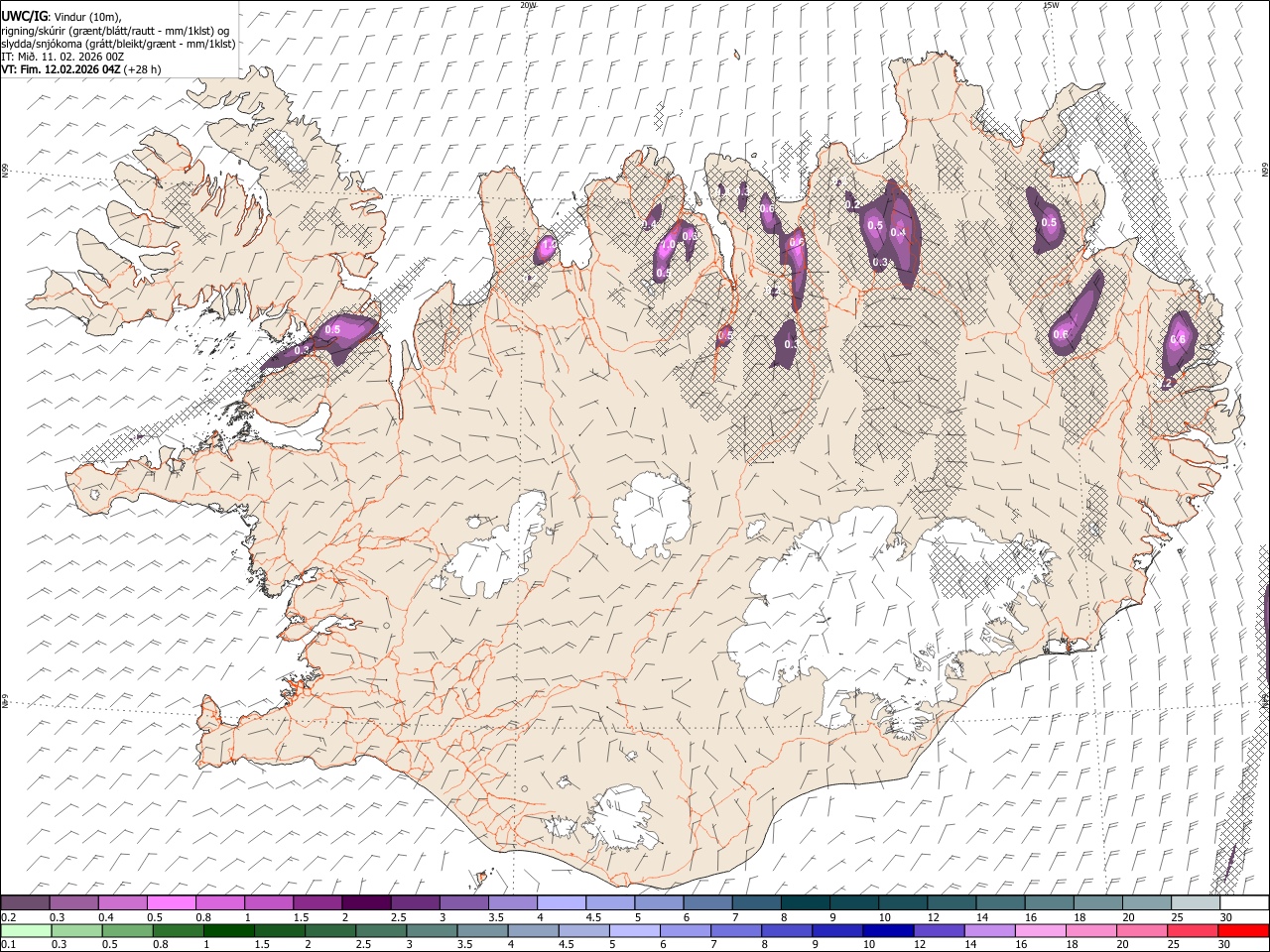Click the '0.2' label on upper legend
Viewport: 1270px width, 952px height.
pyautogui.click(x=8, y=917)
